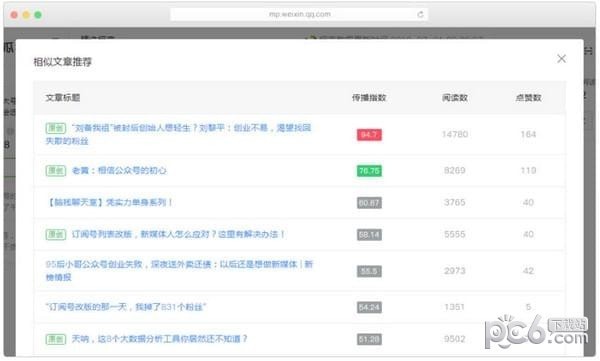Click the 传播指数 column header
Viewport: 600px width, 361px height.
tap(369, 98)
